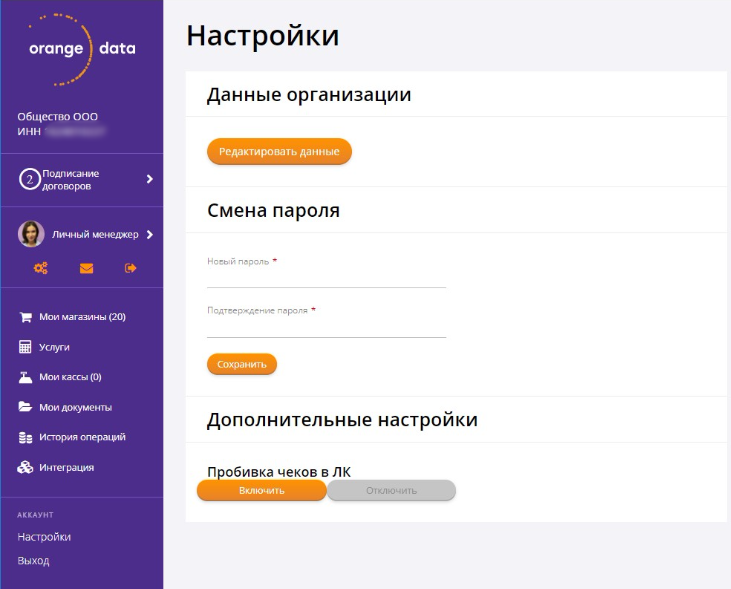Click the orange gears settings icon
Image resolution: width=731 pixels, height=589 pixels.
pos(41,268)
